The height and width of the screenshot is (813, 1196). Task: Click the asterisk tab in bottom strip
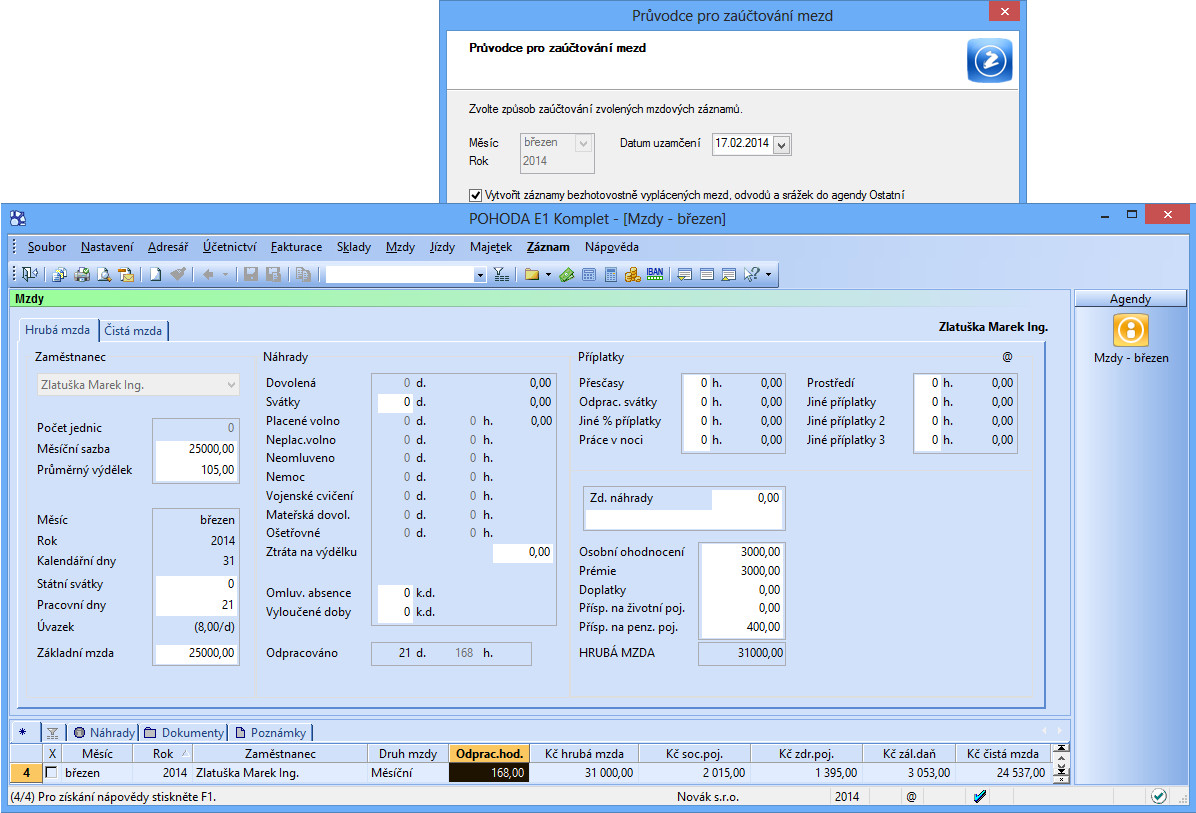pos(22,733)
